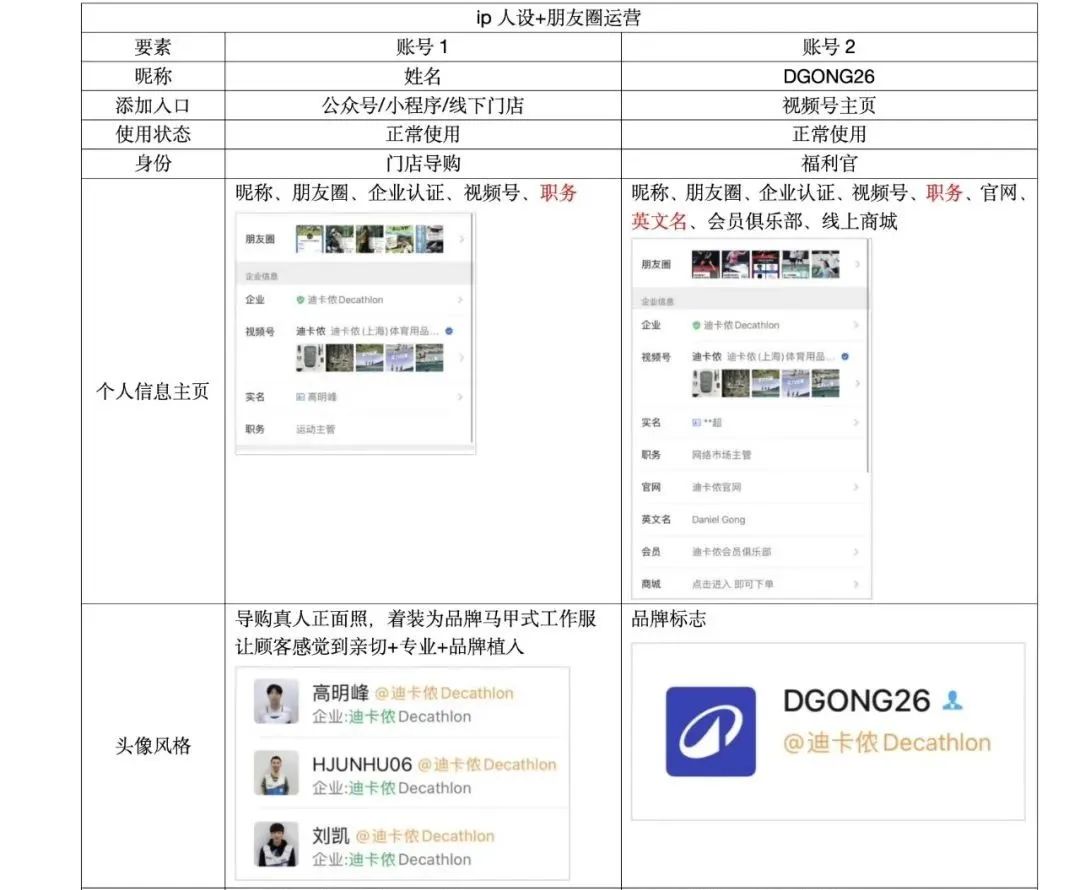Select "让顾客感觉到亲切+专业+品牌植入" description line
This screenshot has height=890, width=1080.
tap(380, 647)
